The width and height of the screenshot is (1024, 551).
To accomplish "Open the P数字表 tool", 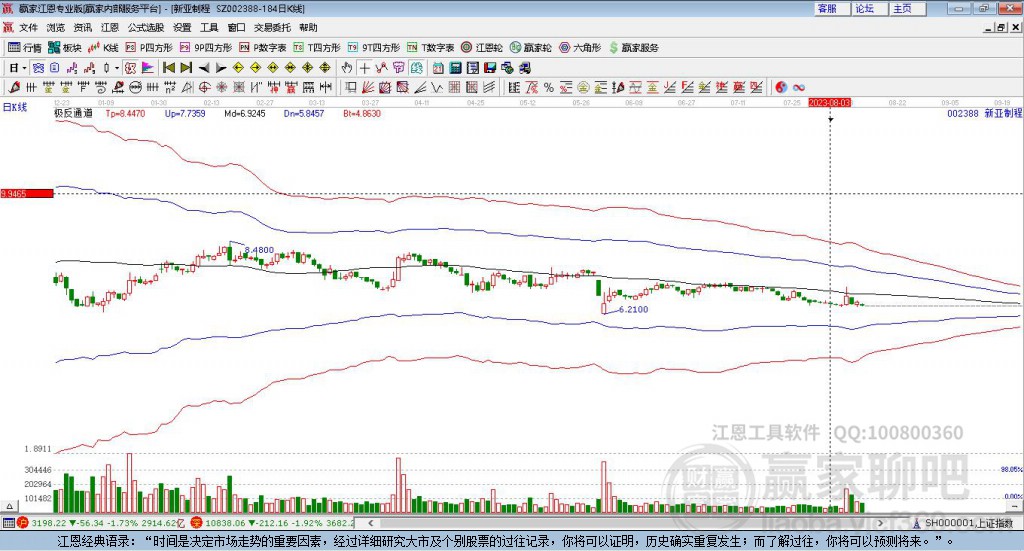I will pyautogui.click(x=263, y=48).
